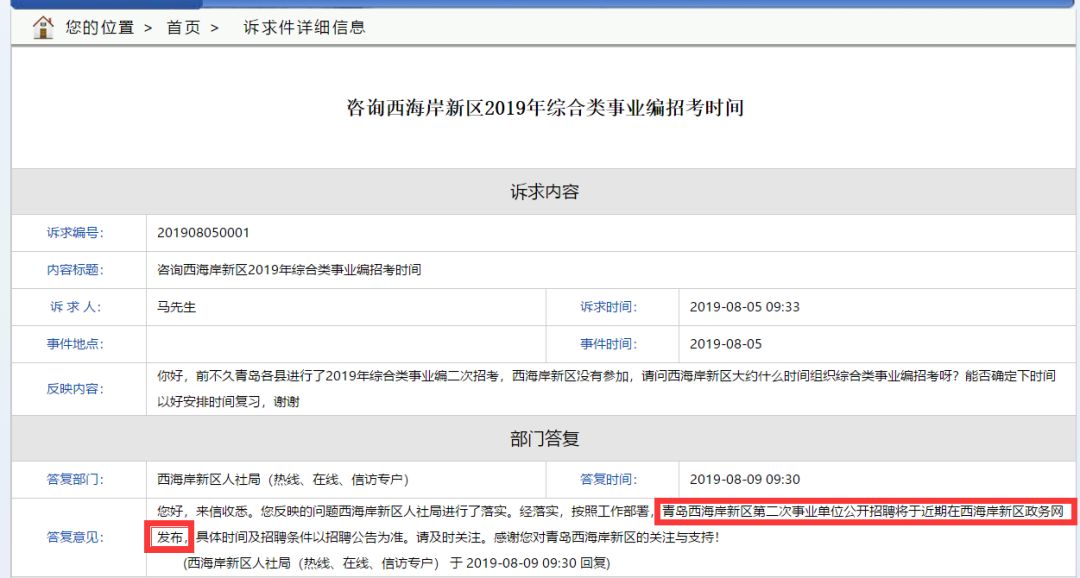Click the 答复部门 label
1080x578 pixels.
tap(75, 479)
